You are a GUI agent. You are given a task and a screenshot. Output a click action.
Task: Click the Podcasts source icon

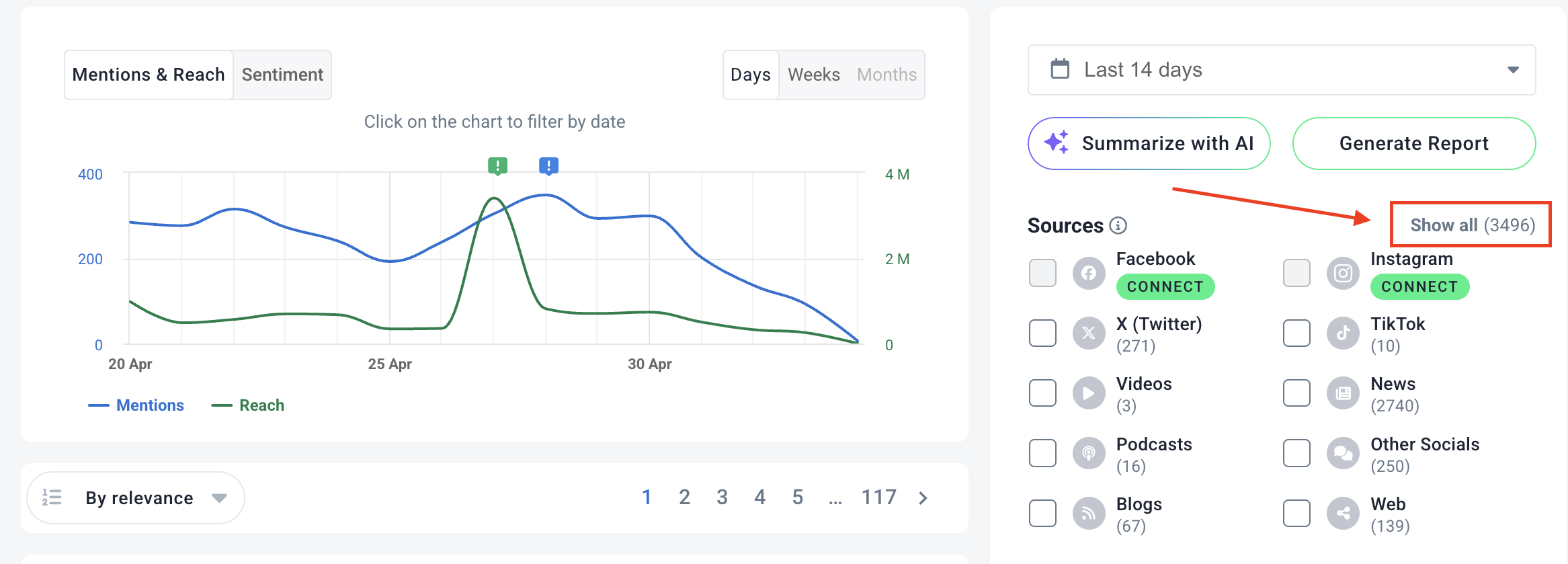(x=1089, y=453)
